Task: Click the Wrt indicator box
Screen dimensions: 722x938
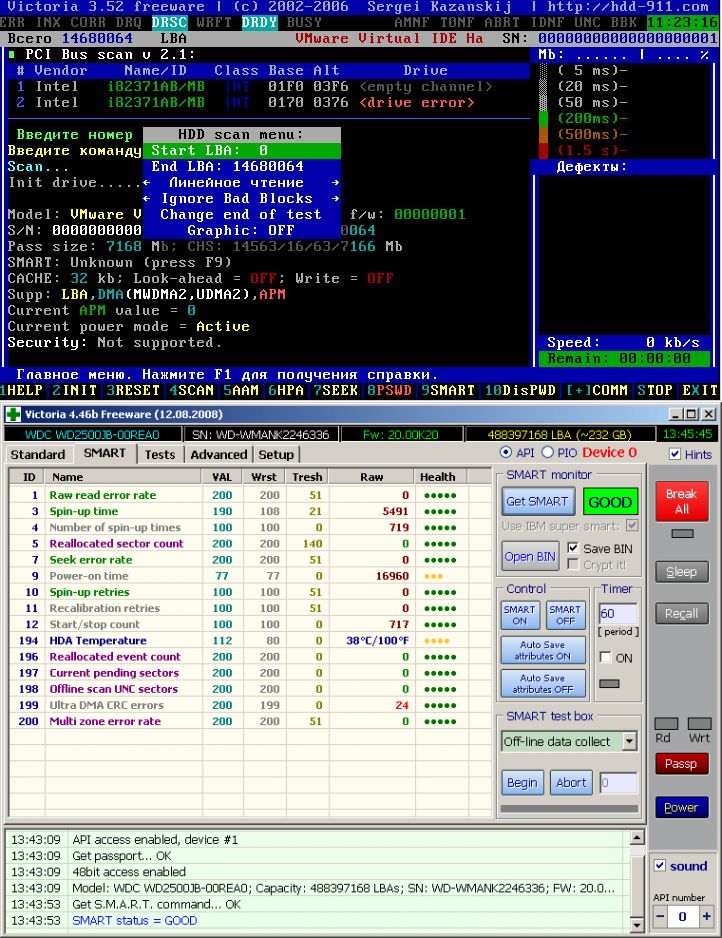Action: pos(699,723)
